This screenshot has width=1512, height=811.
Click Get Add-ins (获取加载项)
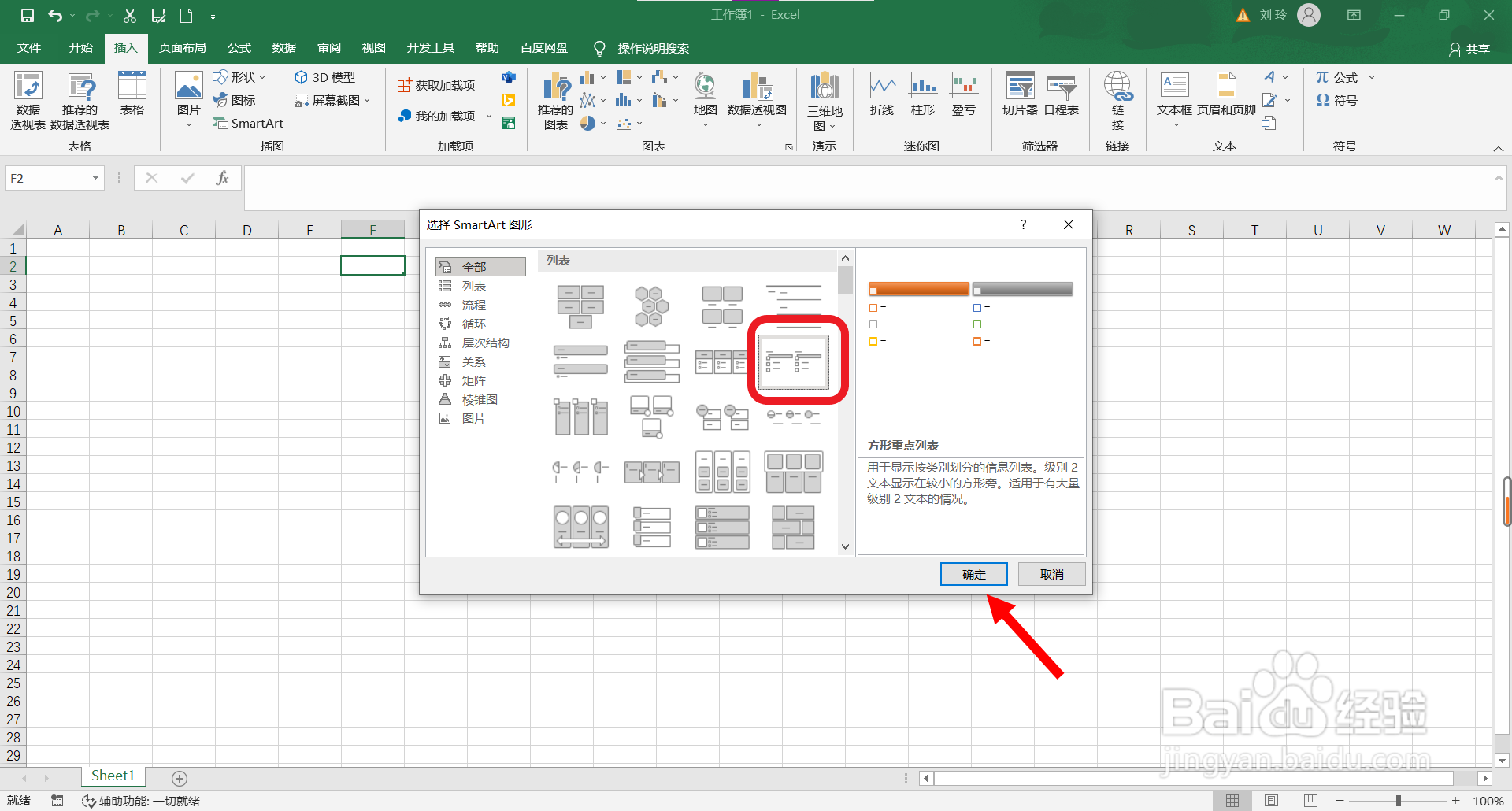(x=436, y=85)
